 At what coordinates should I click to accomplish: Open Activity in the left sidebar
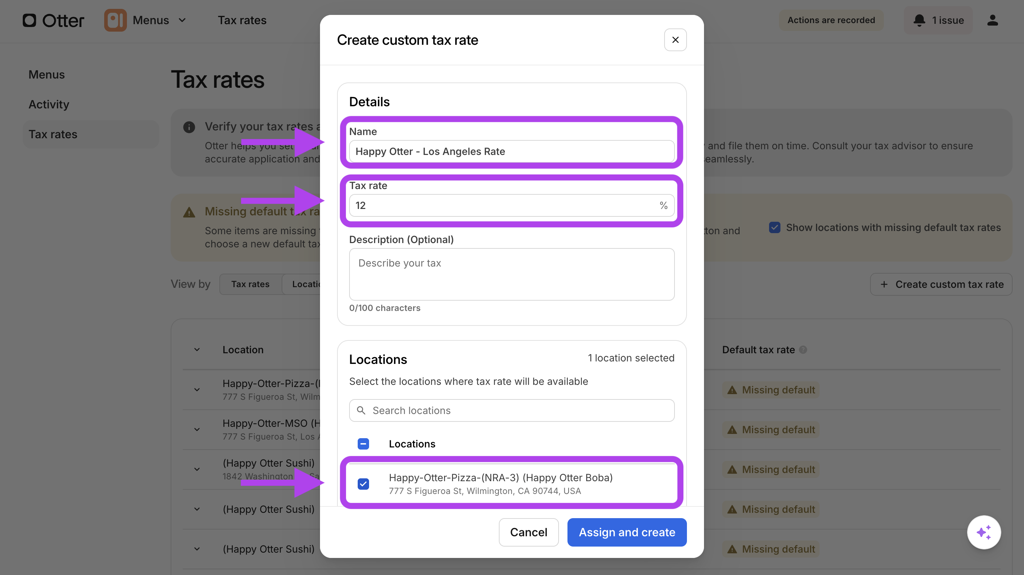pyautogui.click(x=49, y=104)
